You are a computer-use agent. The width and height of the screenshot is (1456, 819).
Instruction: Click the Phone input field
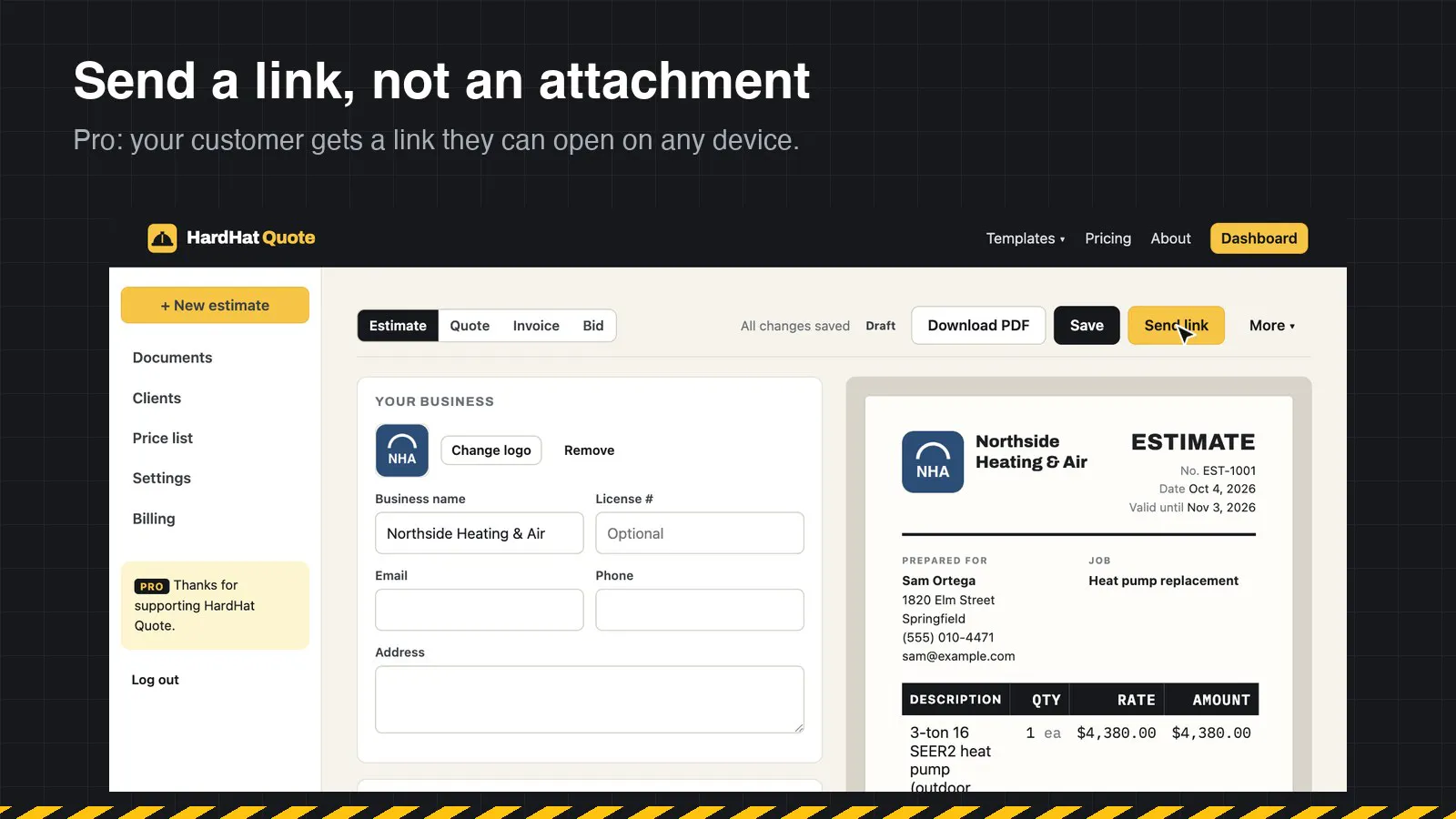700,610
